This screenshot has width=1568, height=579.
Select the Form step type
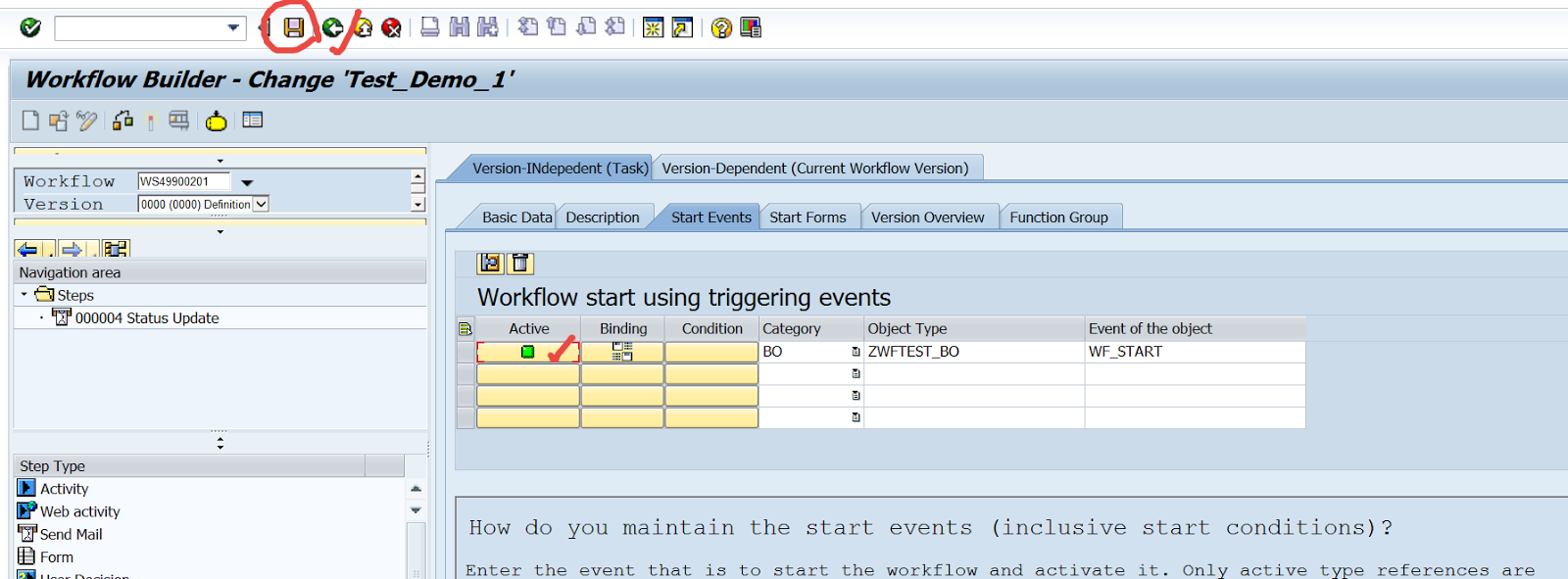(57, 556)
